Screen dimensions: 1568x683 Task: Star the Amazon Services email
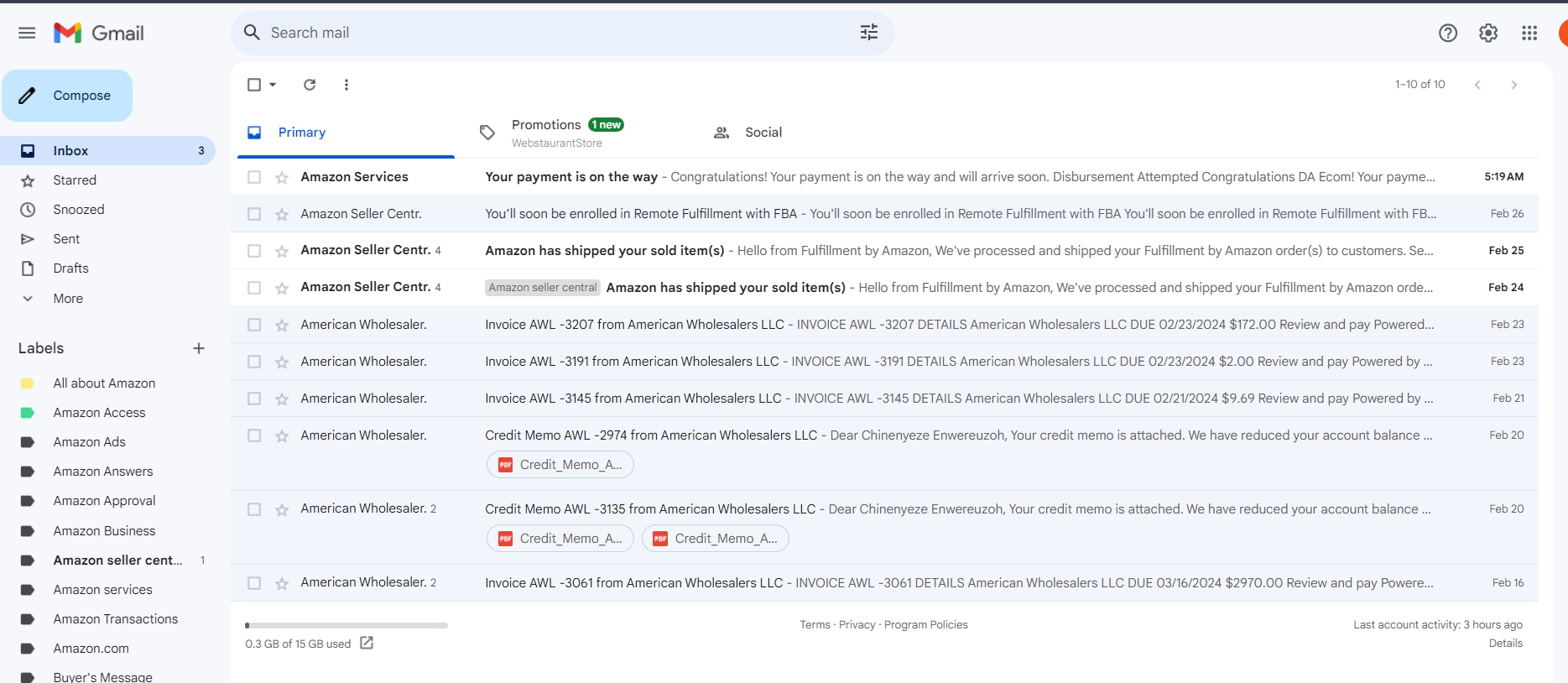point(282,177)
